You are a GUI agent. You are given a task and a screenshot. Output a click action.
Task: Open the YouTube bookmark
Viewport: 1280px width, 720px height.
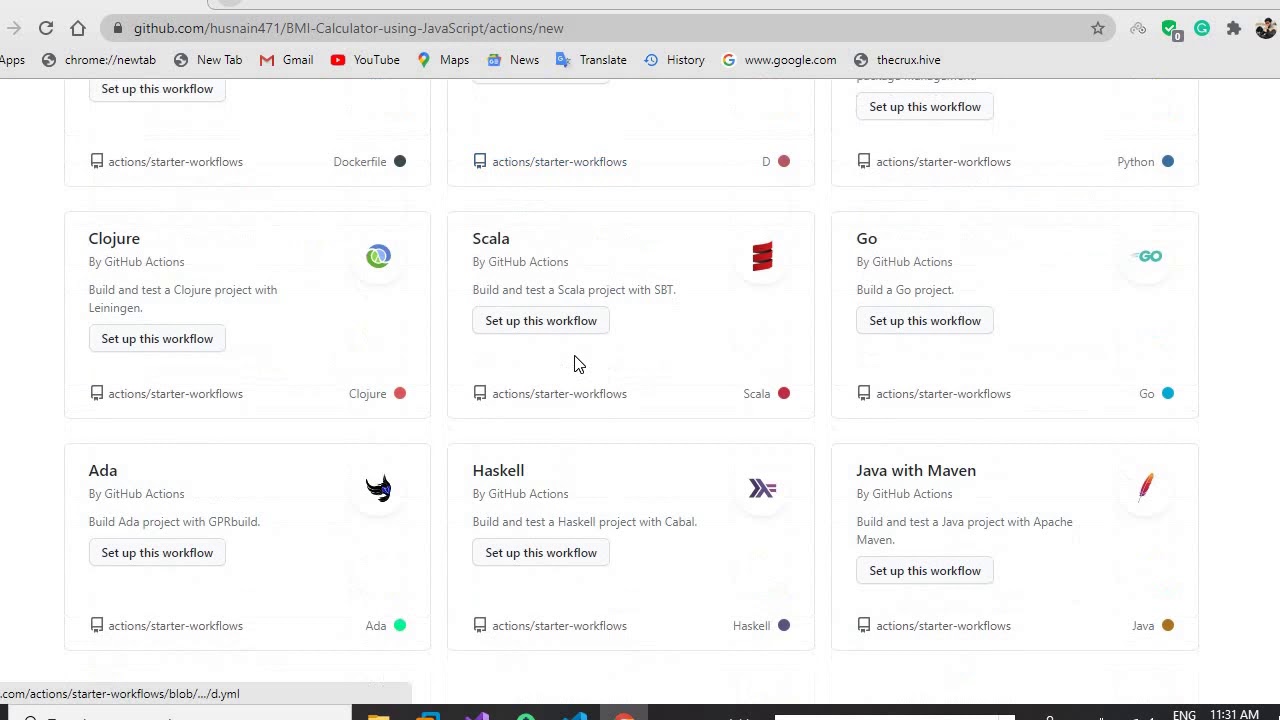pos(365,60)
